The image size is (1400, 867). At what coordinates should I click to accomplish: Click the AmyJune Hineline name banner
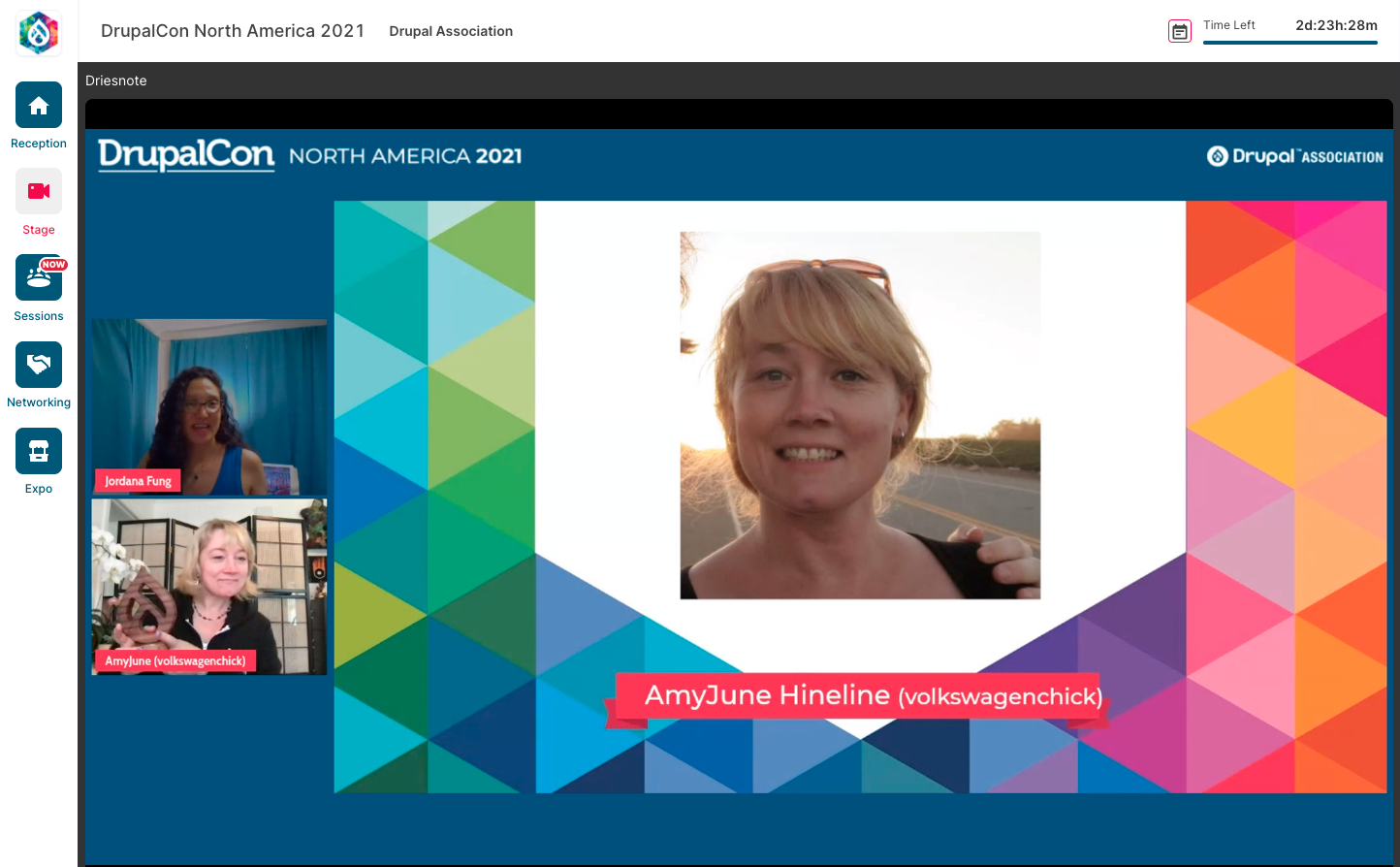click(861, 694)
